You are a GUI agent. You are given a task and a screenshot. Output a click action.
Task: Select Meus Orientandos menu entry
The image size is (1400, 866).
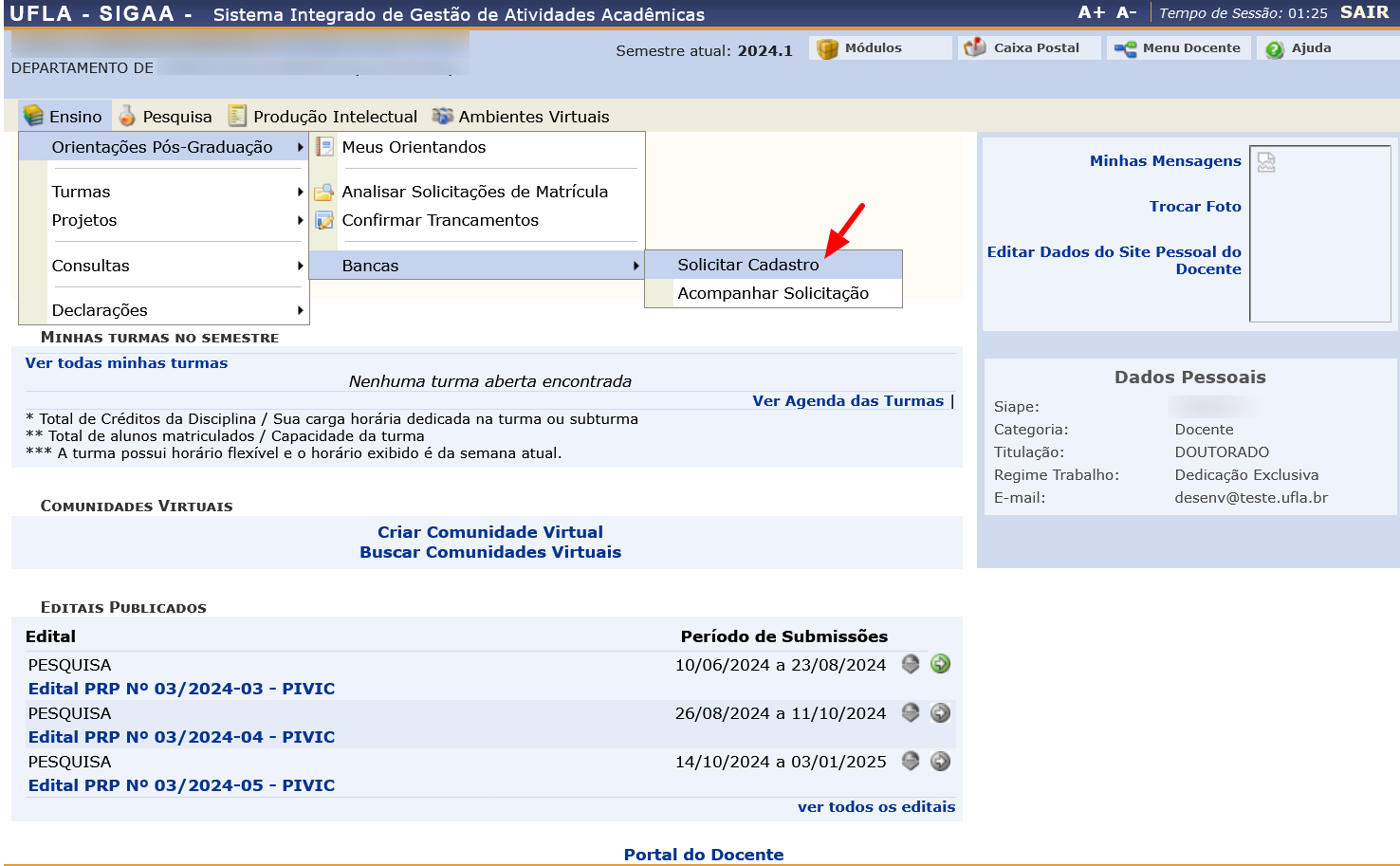click(x=477, y=147)
